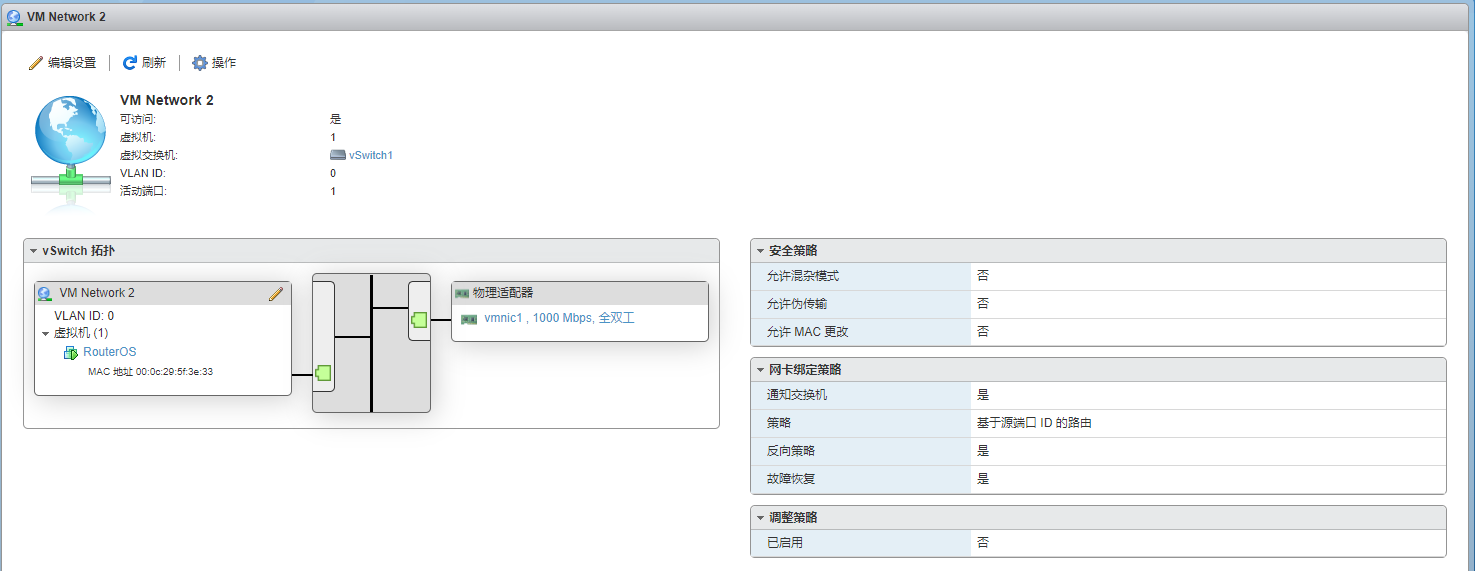Image resolution: width=1475 pixels, height=571 pixels.
Task: Click the refresh icon in toolbar
Action: click(x=130, y=63)
